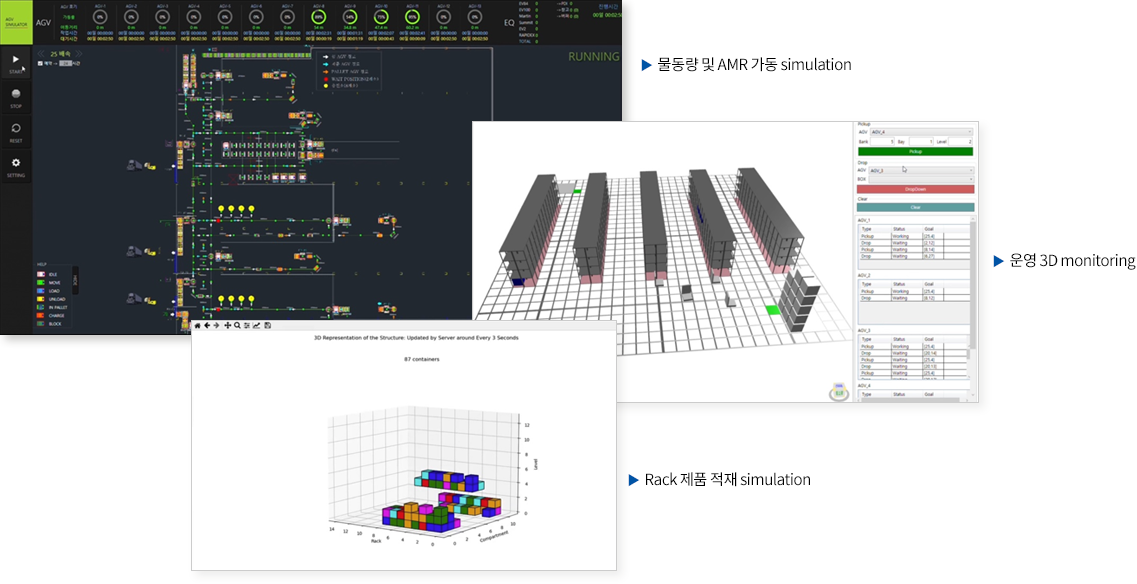
Task: Click the green Pickup button
Action: point(916,152)
